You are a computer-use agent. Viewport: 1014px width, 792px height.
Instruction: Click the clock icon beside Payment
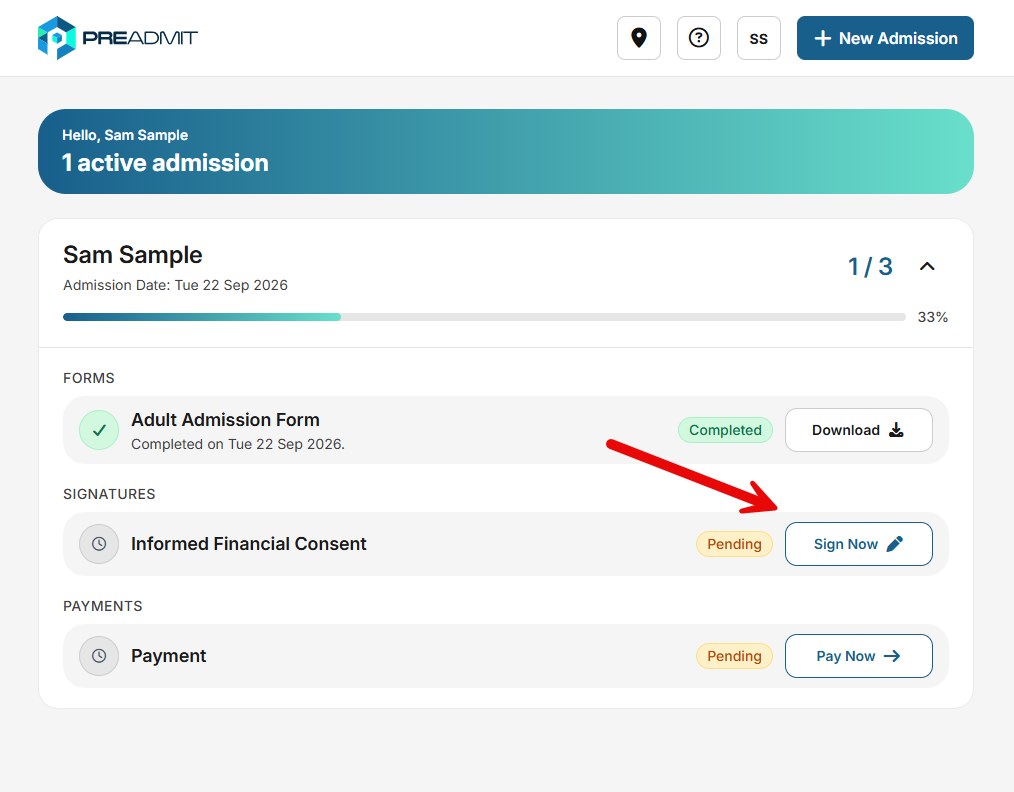pos(99,656)
